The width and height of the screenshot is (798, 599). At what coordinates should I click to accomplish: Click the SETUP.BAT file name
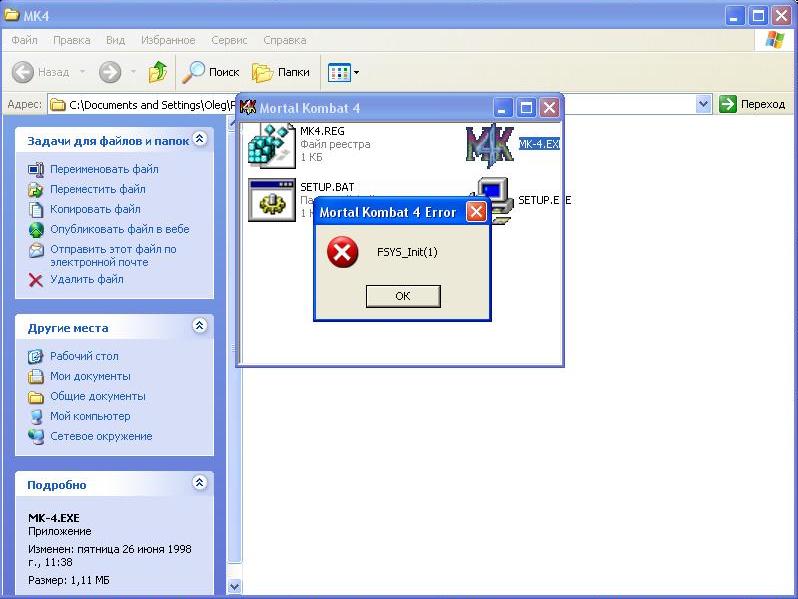tap(327, 187)
